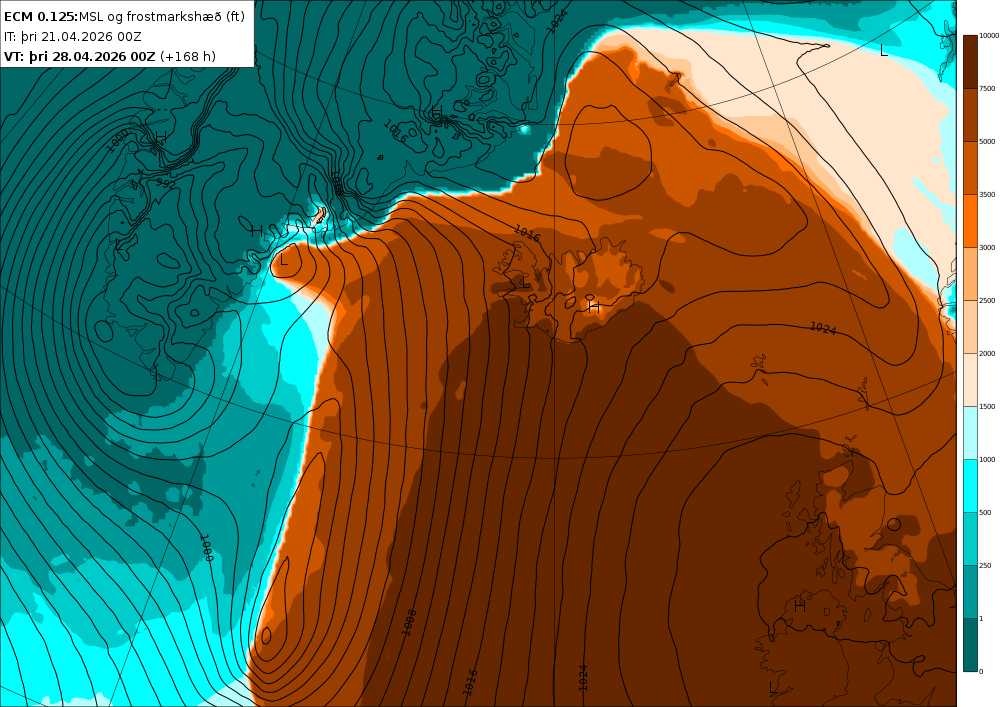This screenshot has height=707, width=1000.
Task: Select the 250–500 ft turquoise legend swatch
Action: tap(969, 538)
